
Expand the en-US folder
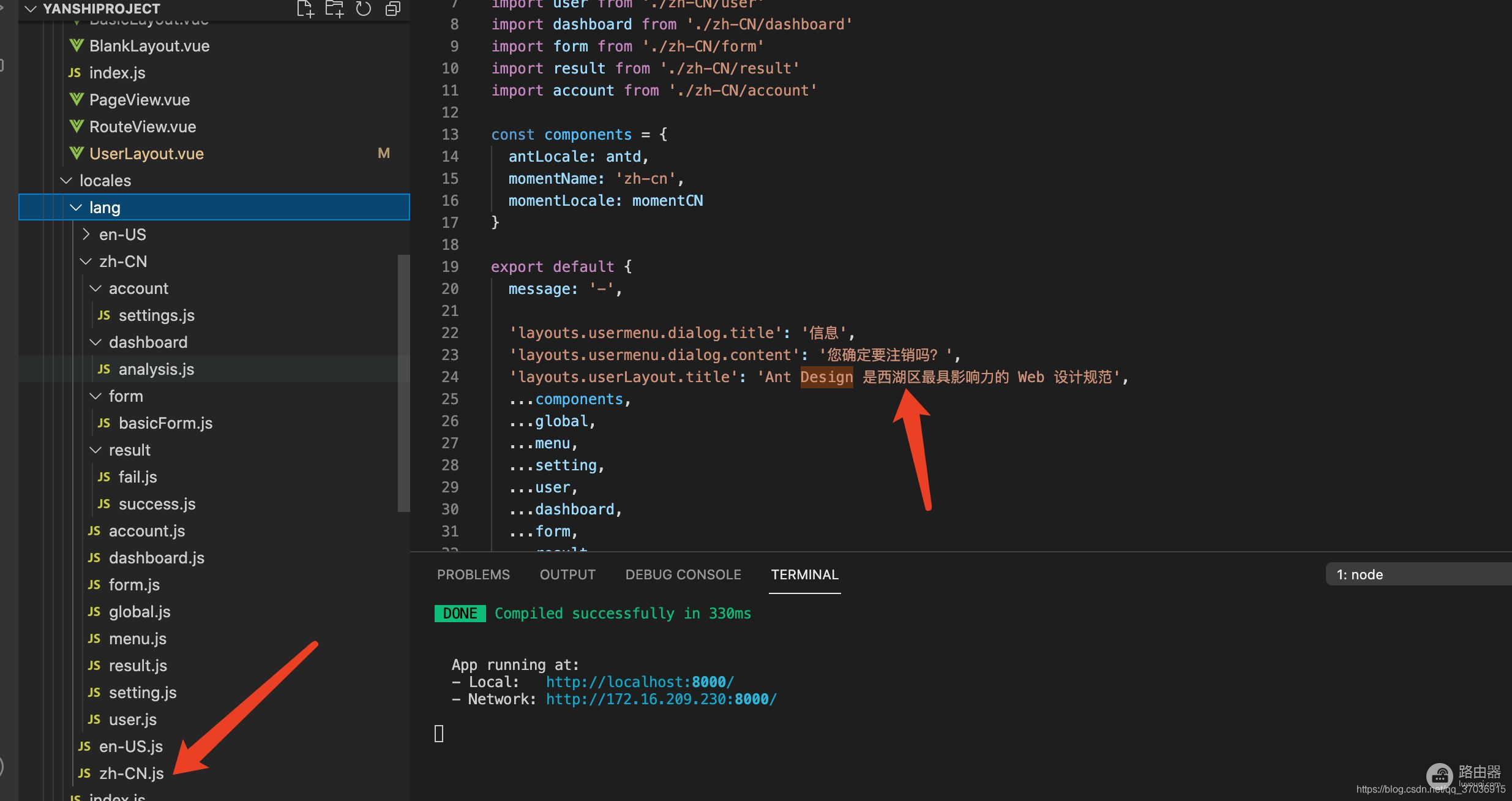(x=86, y=234)
